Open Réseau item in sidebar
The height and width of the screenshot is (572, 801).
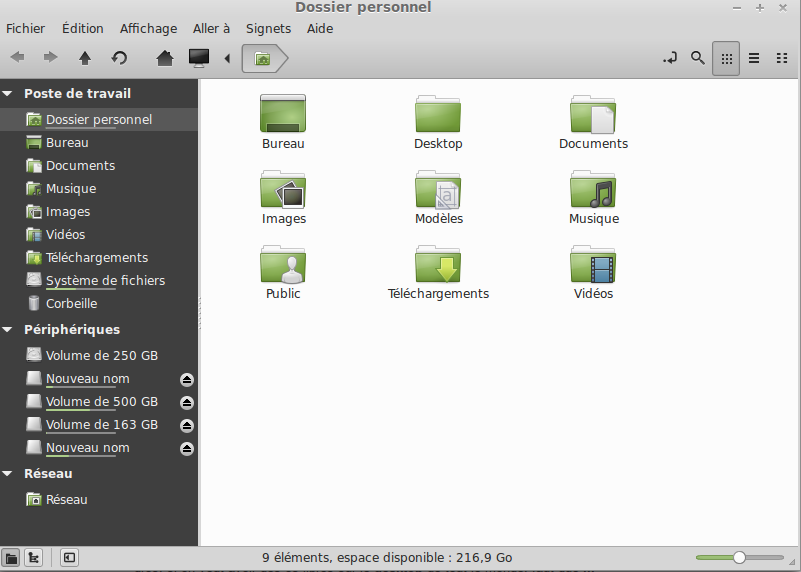(x=99, y=499)
